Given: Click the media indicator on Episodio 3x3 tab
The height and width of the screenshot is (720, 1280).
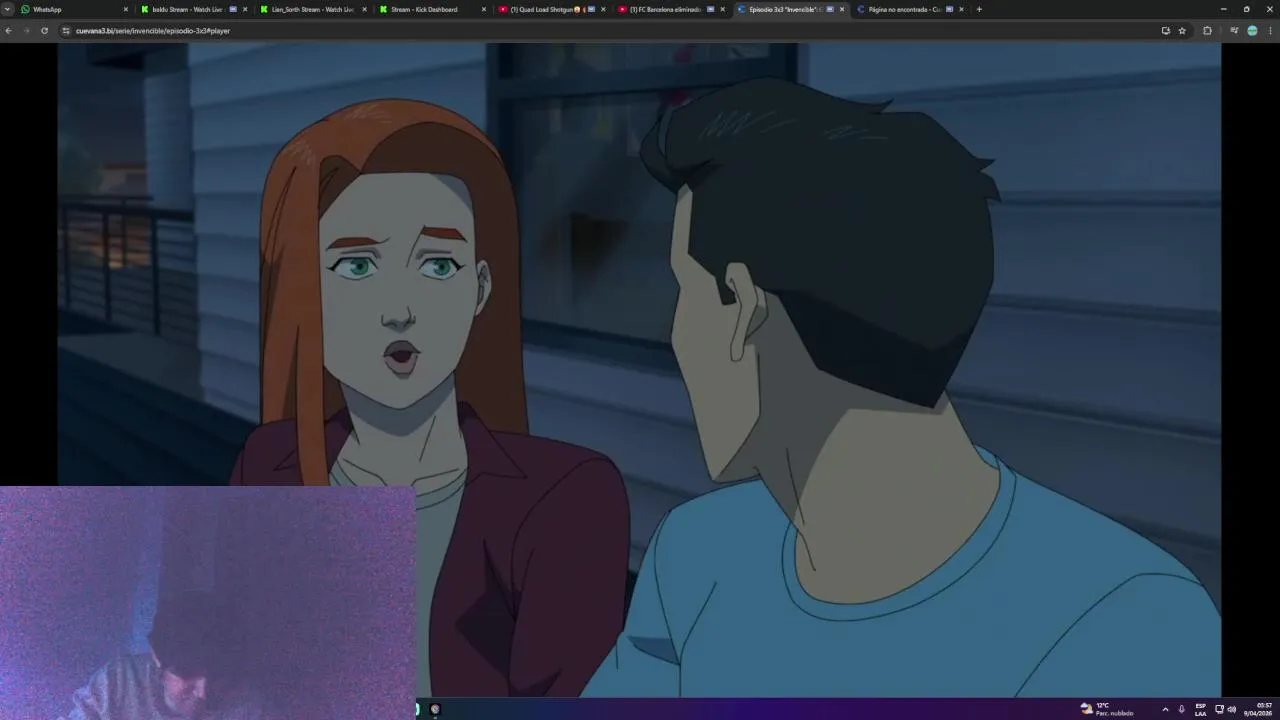Looking at the screenshot, I should pos(830,9).
